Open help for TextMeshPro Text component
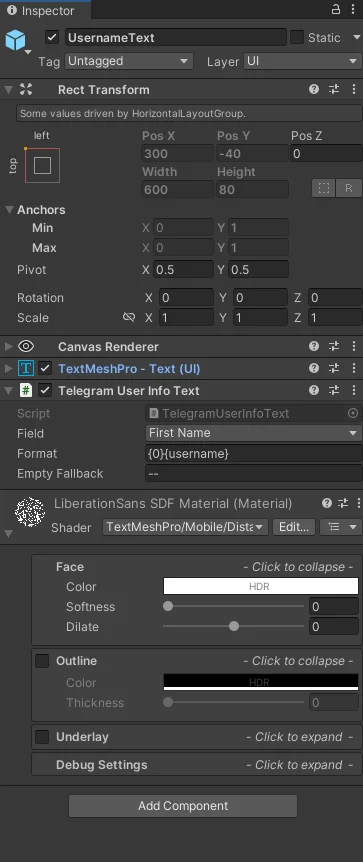The height and width of the screenshot is (862, 363). point(314,368)
